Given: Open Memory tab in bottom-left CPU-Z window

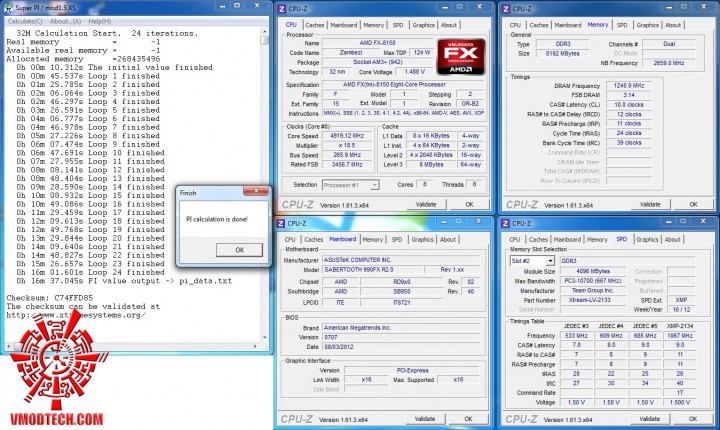Looking at the screenshot, I should [x=372, y=240].
